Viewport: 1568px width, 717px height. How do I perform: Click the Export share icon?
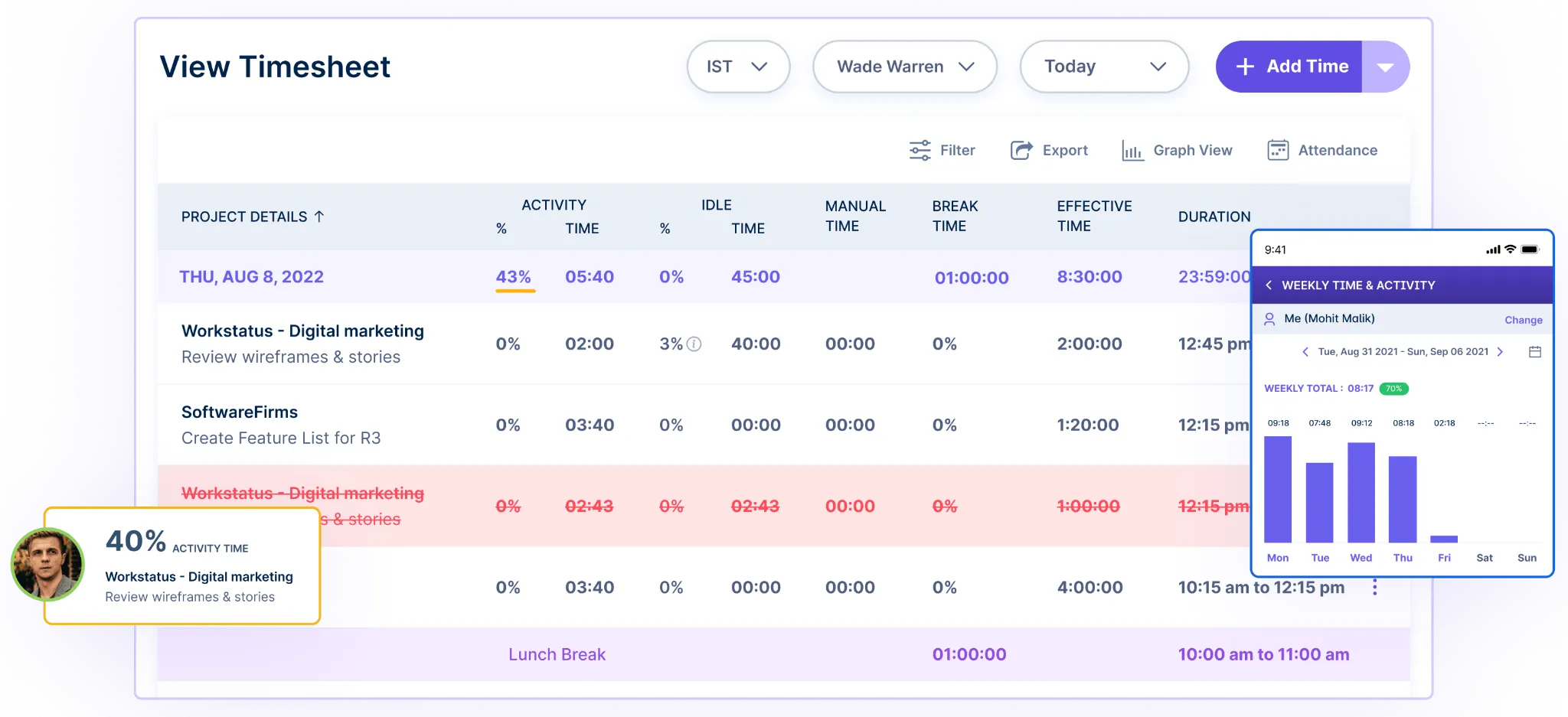[x=1021, y=150]
